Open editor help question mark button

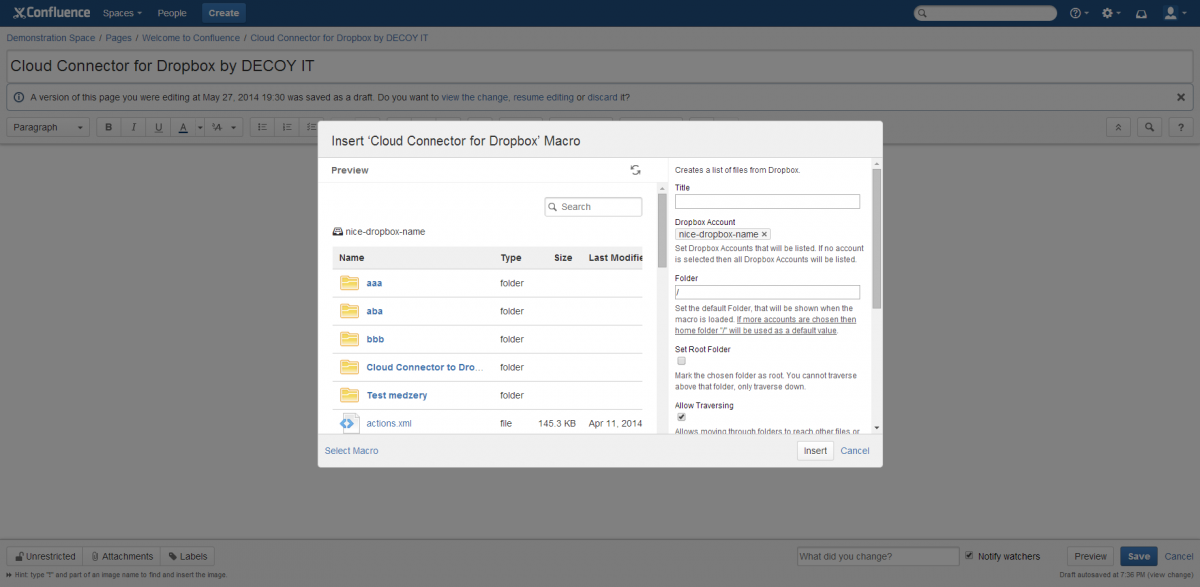(1181, 128)
